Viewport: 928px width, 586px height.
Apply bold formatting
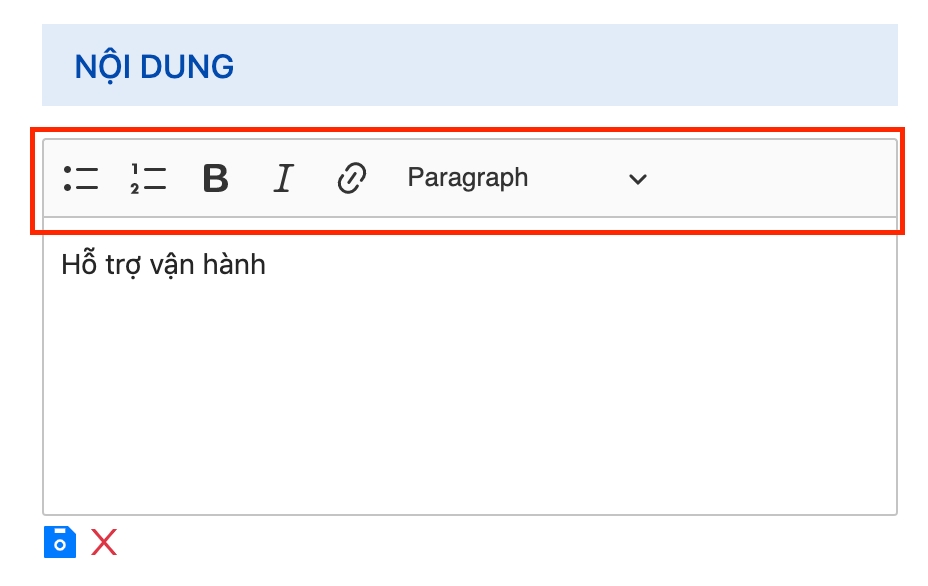215,179
